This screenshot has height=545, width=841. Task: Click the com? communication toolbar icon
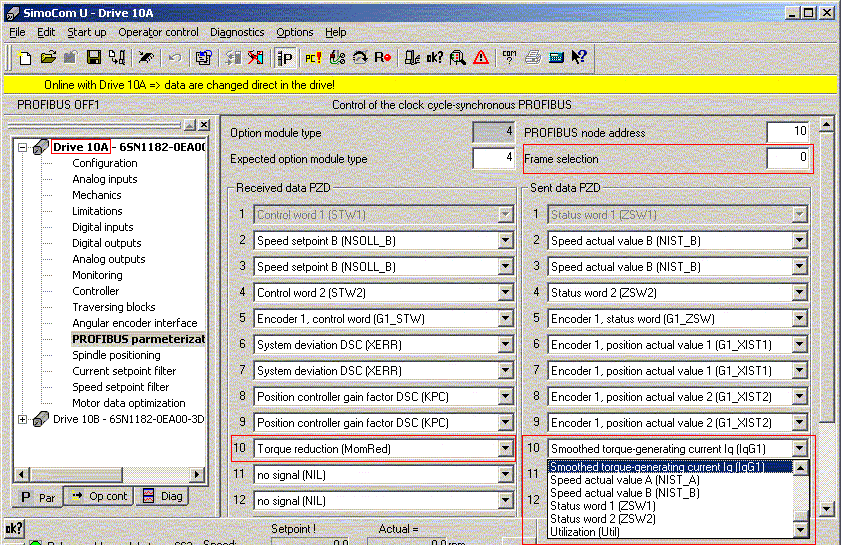point(509,57)
